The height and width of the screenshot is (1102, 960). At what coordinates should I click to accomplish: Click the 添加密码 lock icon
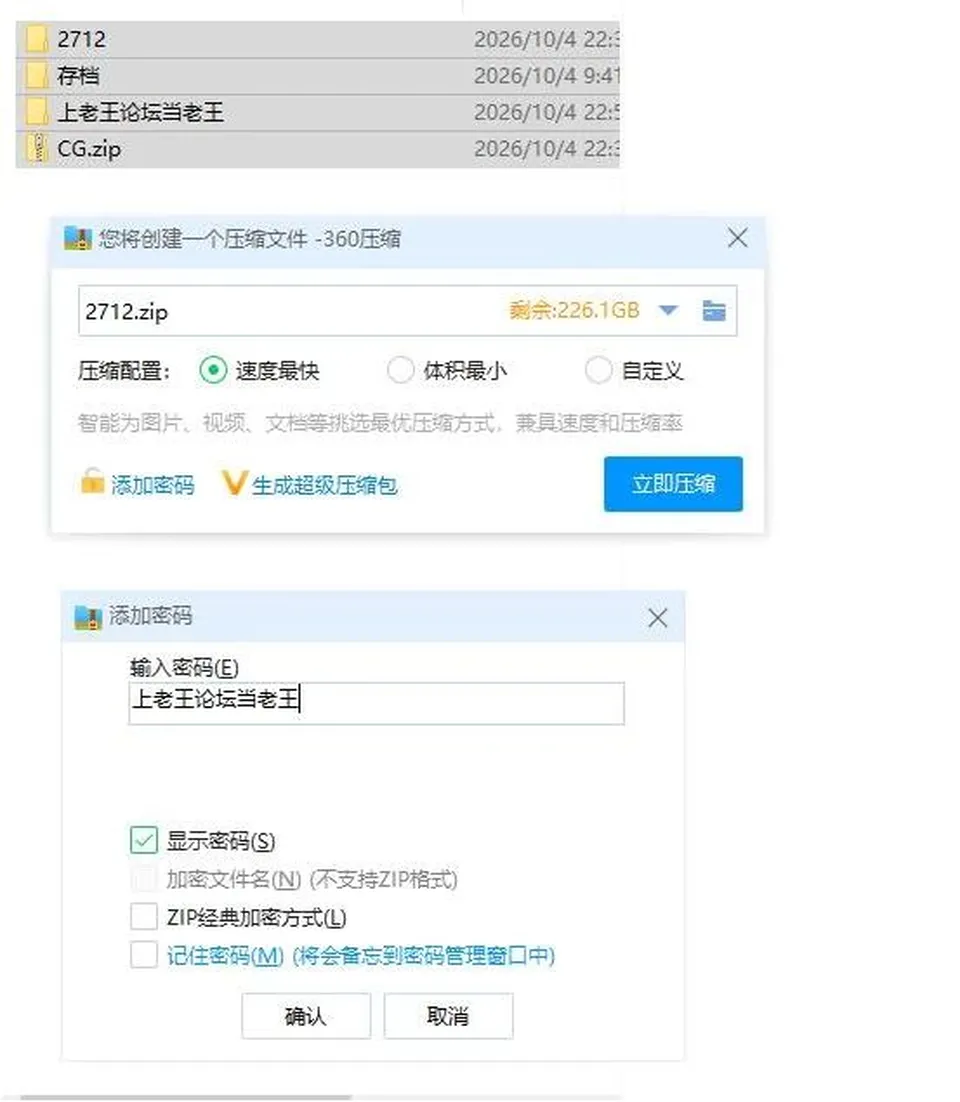point(92,483)
